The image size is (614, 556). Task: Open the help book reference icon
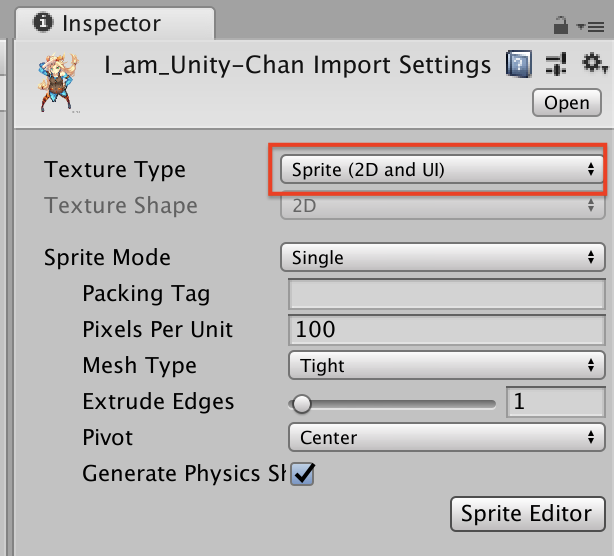click(518, 65)
